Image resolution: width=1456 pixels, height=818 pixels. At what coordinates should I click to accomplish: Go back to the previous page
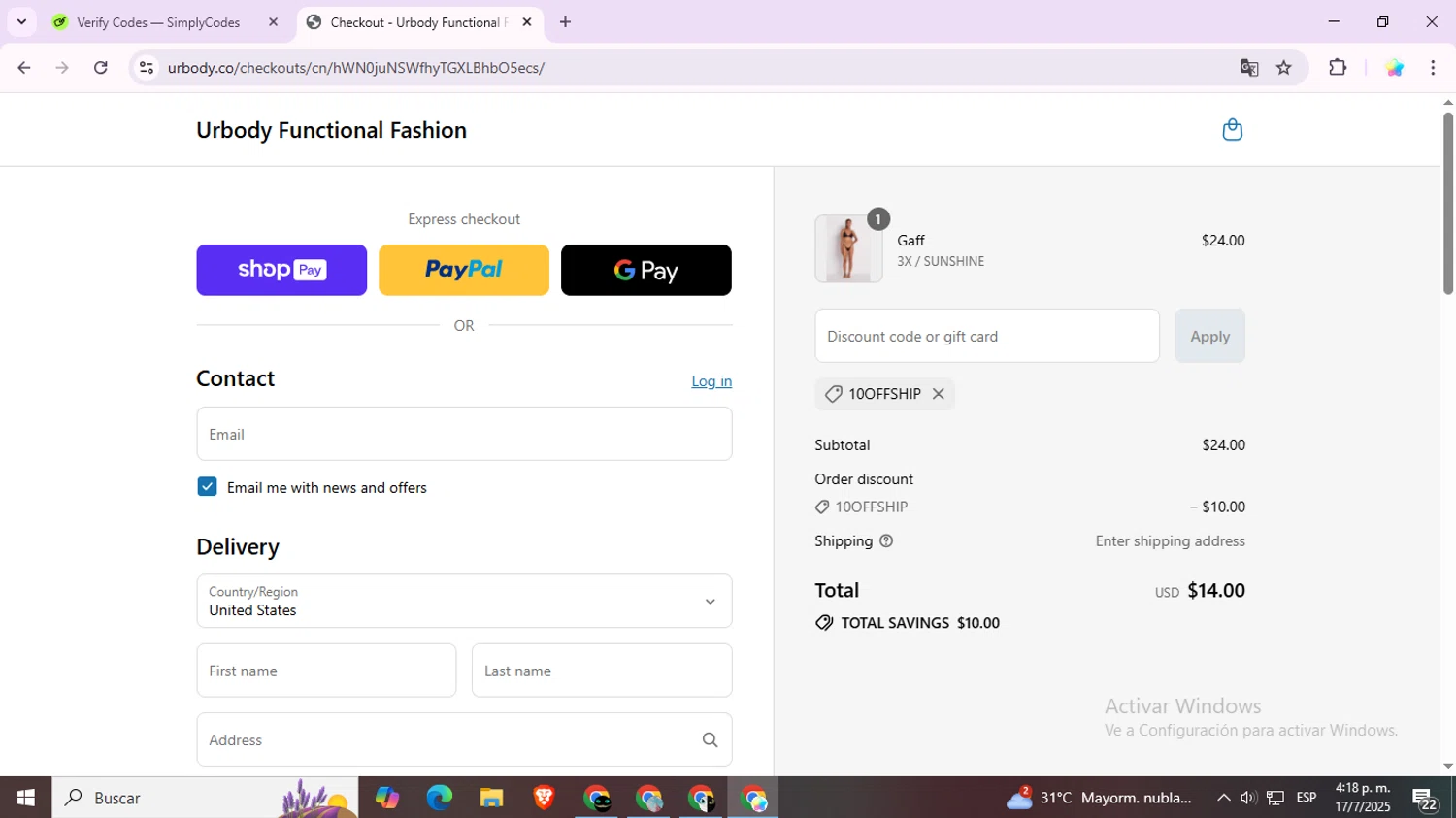click(x=24, y=68)
